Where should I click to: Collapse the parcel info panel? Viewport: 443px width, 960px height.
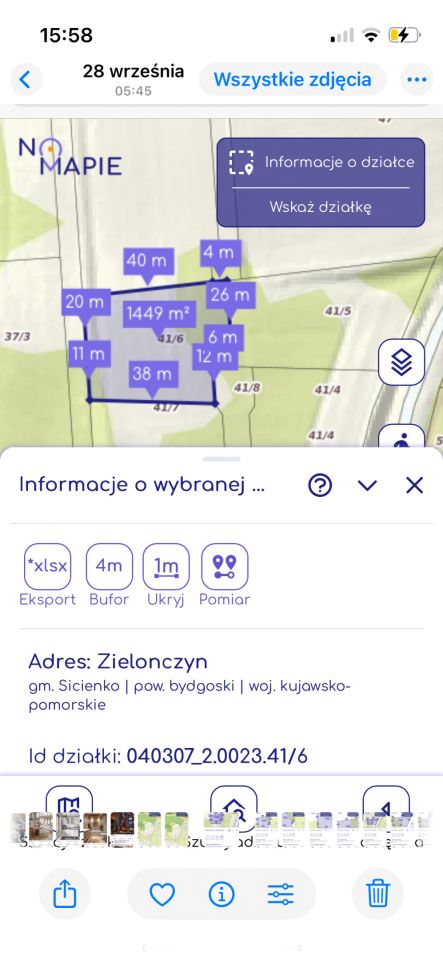click(367, 486)
